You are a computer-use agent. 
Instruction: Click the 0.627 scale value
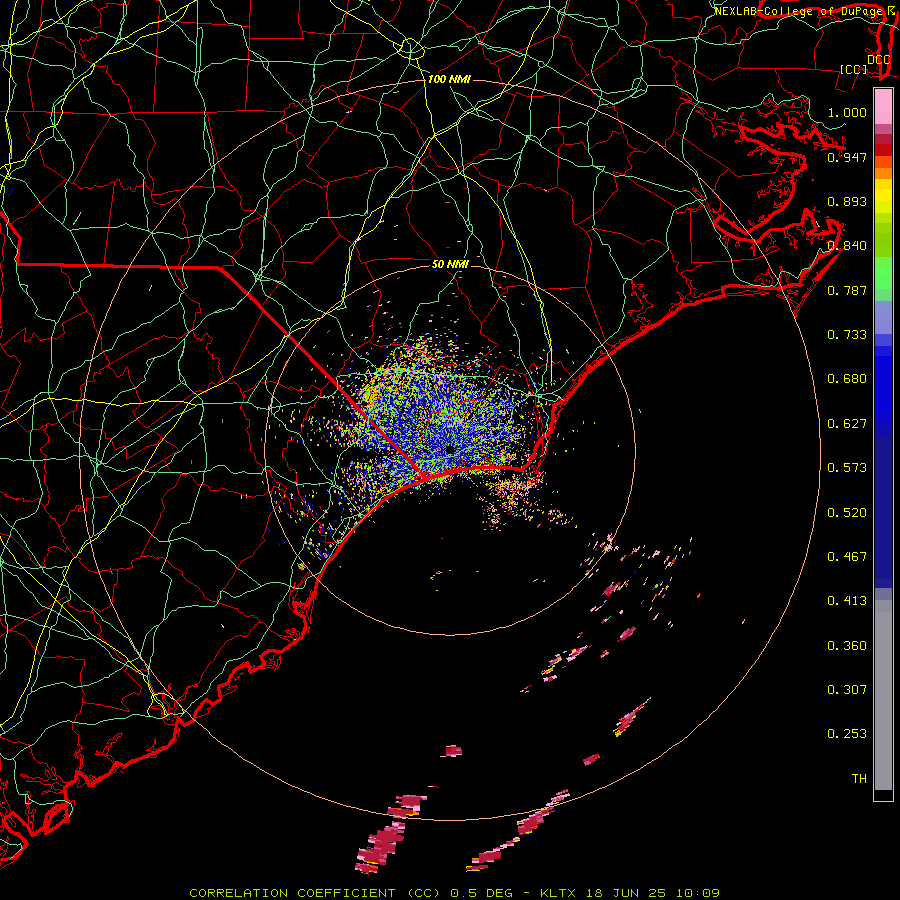[847, 424]
